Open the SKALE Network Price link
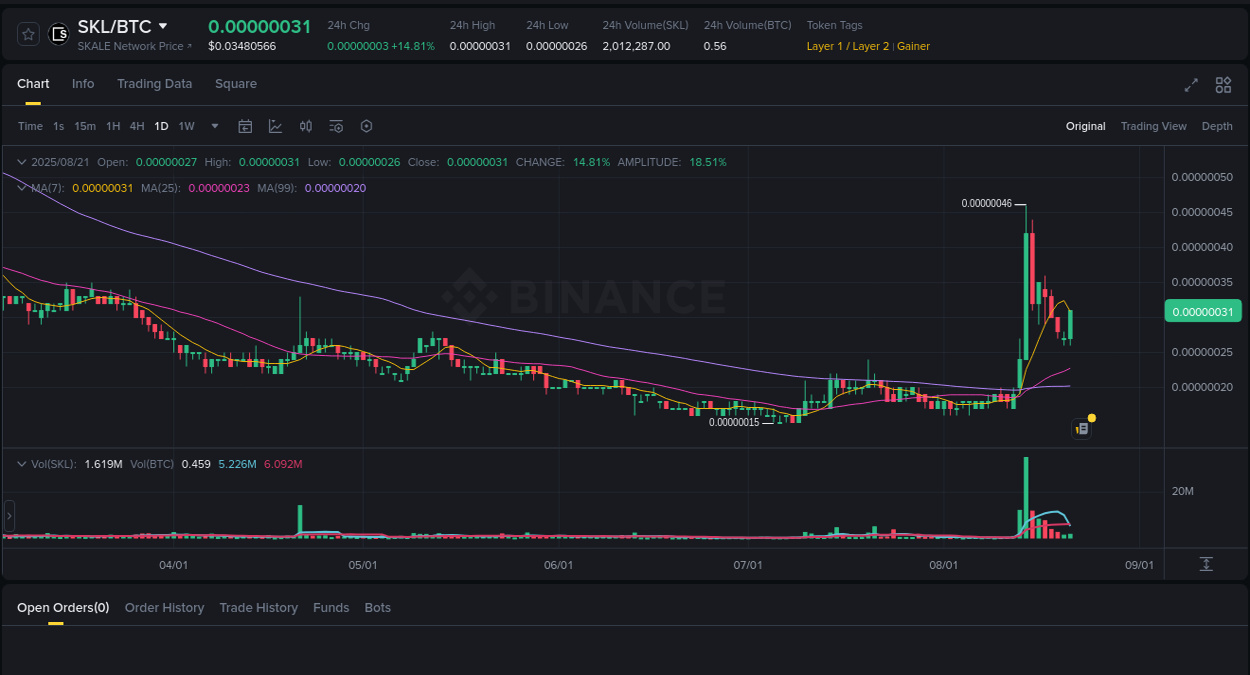The height and width of the screenshot is (675, 1250). click(x=136, y=46)
